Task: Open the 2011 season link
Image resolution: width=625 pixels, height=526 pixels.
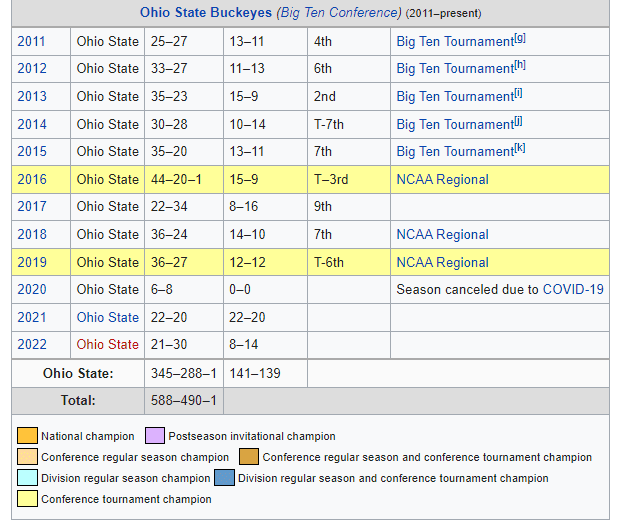Action: (31, 41)
